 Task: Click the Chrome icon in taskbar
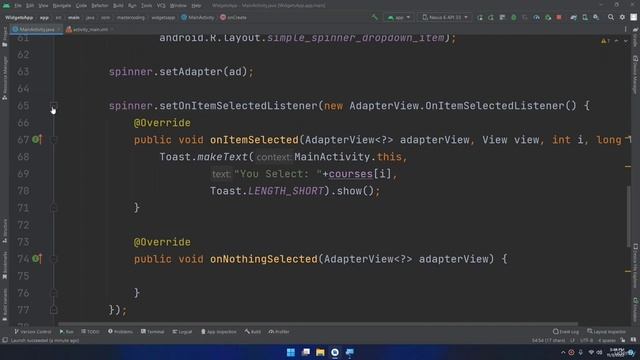(x=335, y=352)
